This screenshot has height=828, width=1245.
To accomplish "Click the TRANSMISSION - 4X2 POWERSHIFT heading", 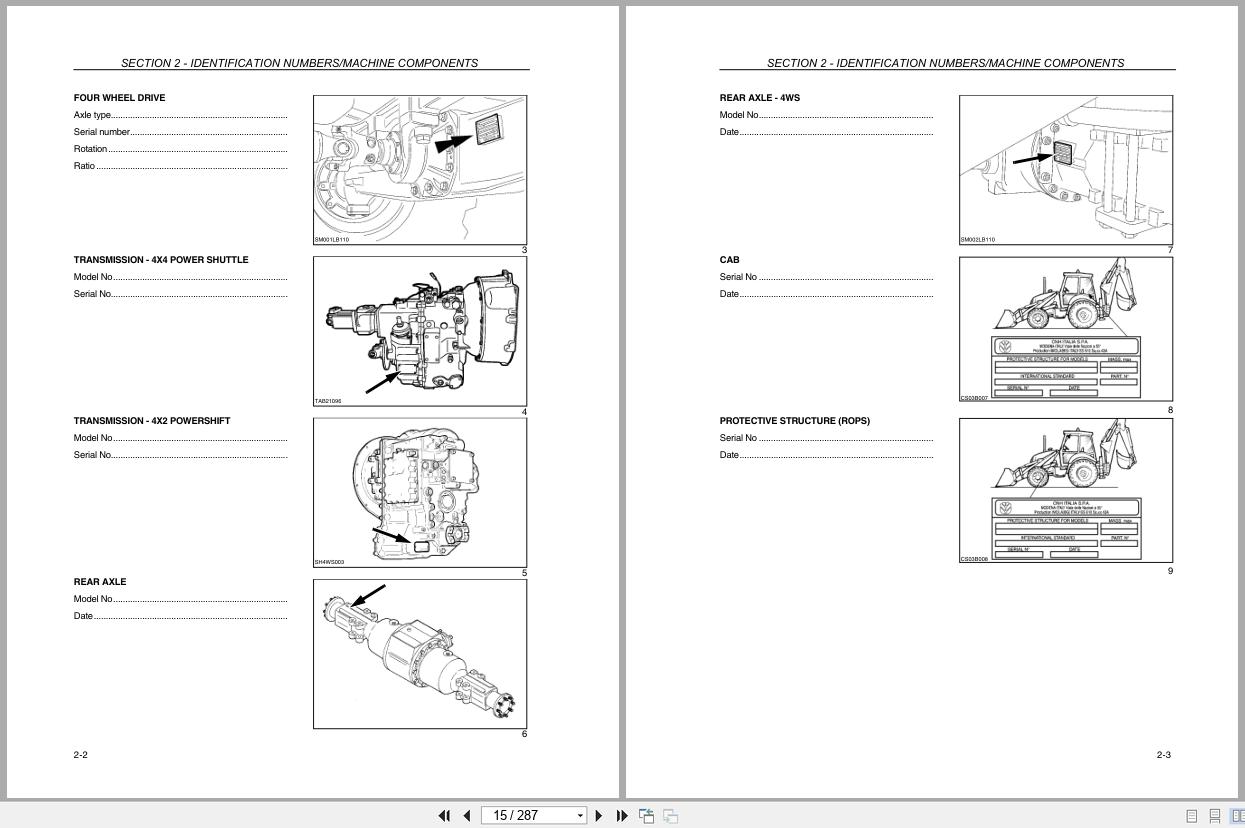I will pos(152,421).
